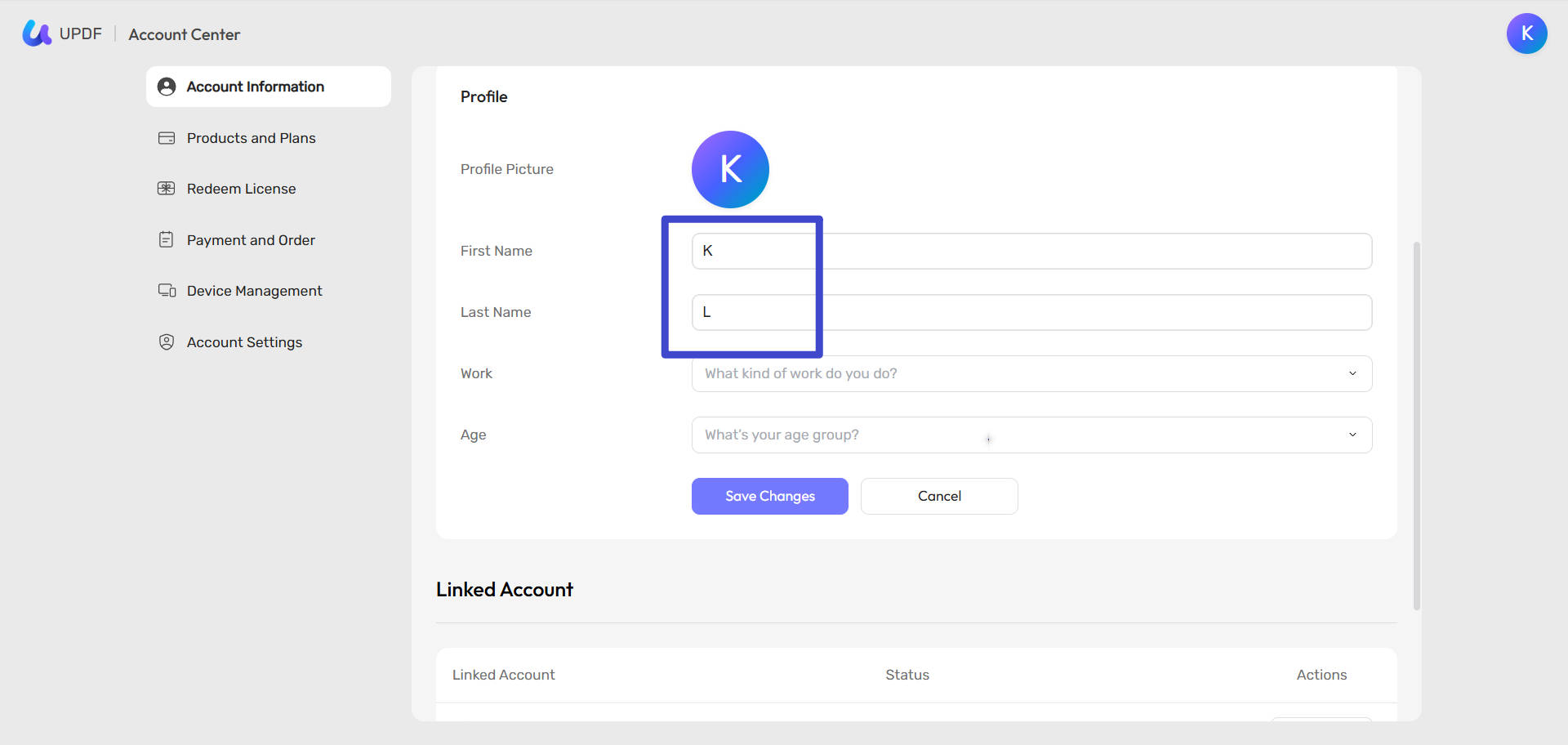Expand Work dropdown chevron arrow
Screen dimensions: 1568x745
(x=1352, y=373)
